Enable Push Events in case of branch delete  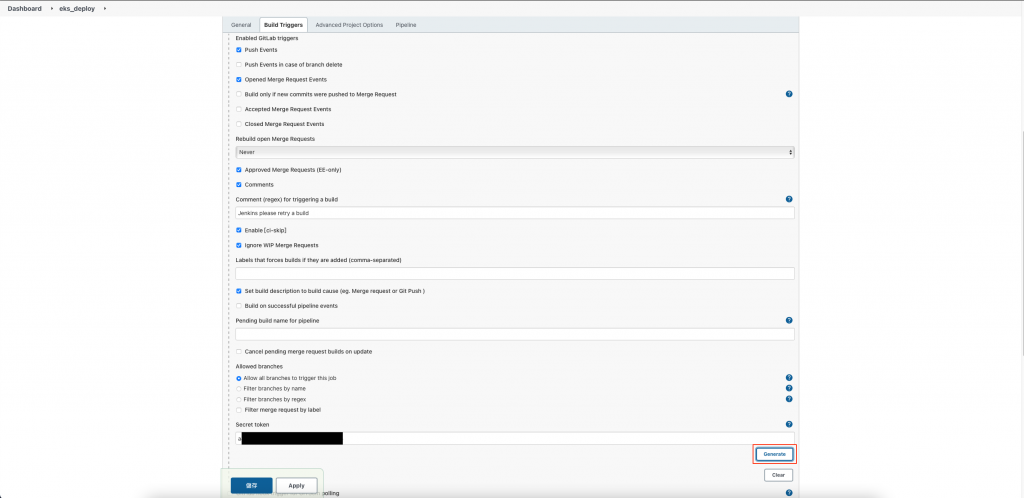pyautogui.click(x=239, y=65)
